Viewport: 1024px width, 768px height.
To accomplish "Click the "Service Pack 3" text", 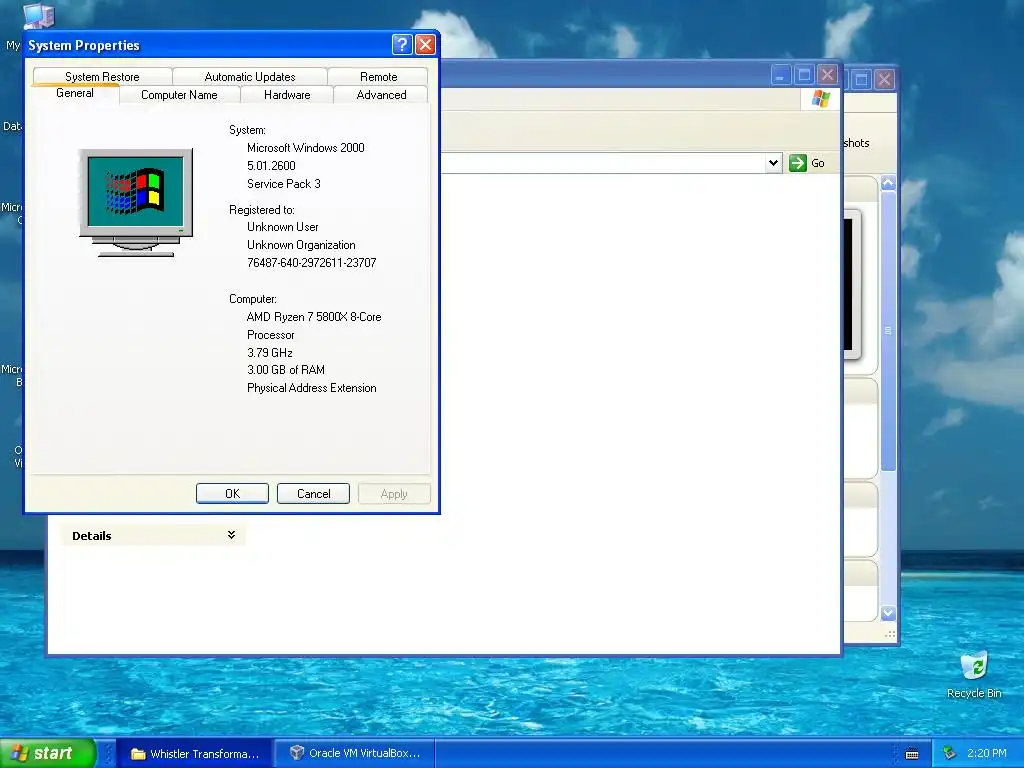I will pyautogui.click(x=283, y=184).
